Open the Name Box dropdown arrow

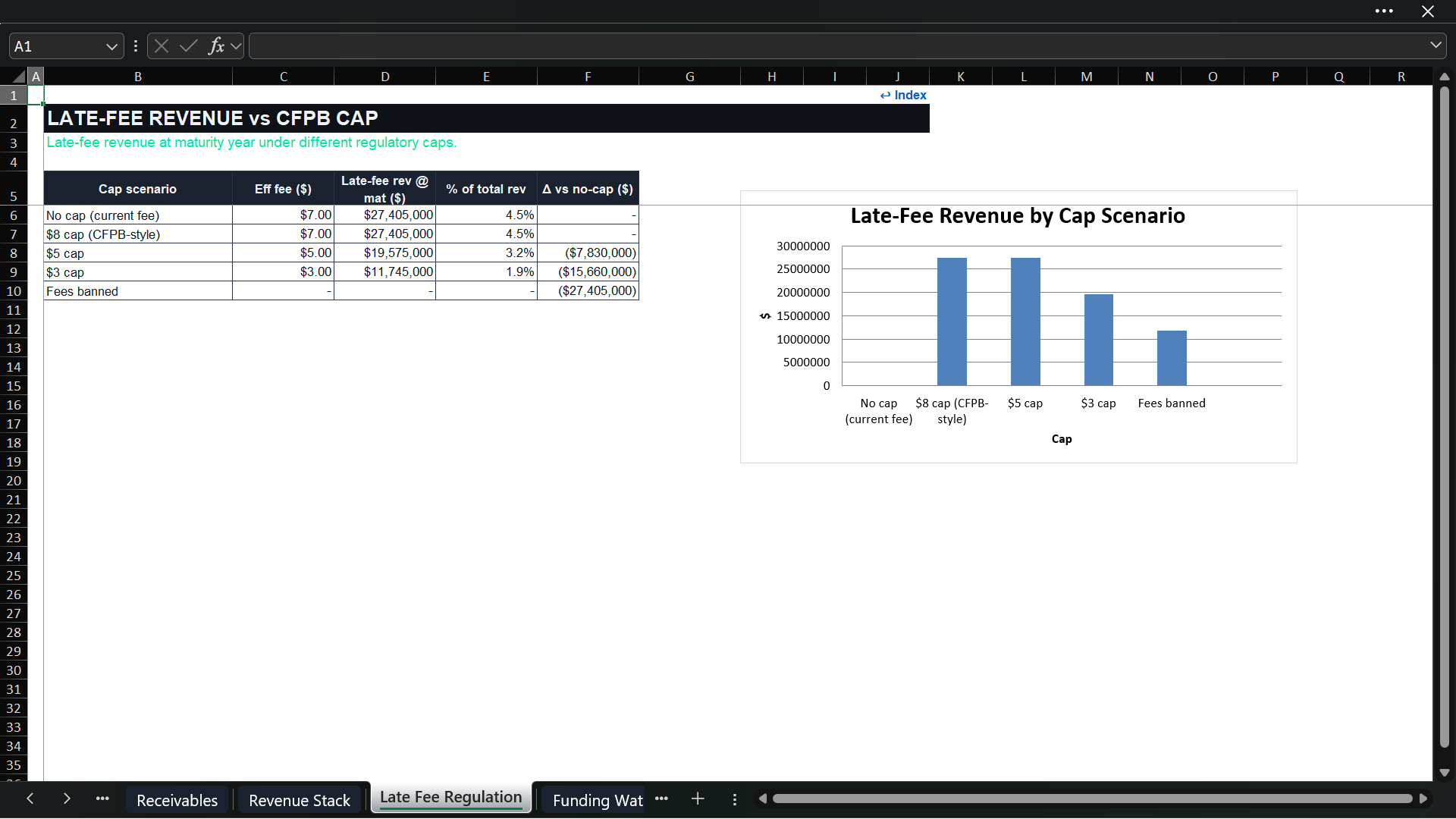coord(111,46)
